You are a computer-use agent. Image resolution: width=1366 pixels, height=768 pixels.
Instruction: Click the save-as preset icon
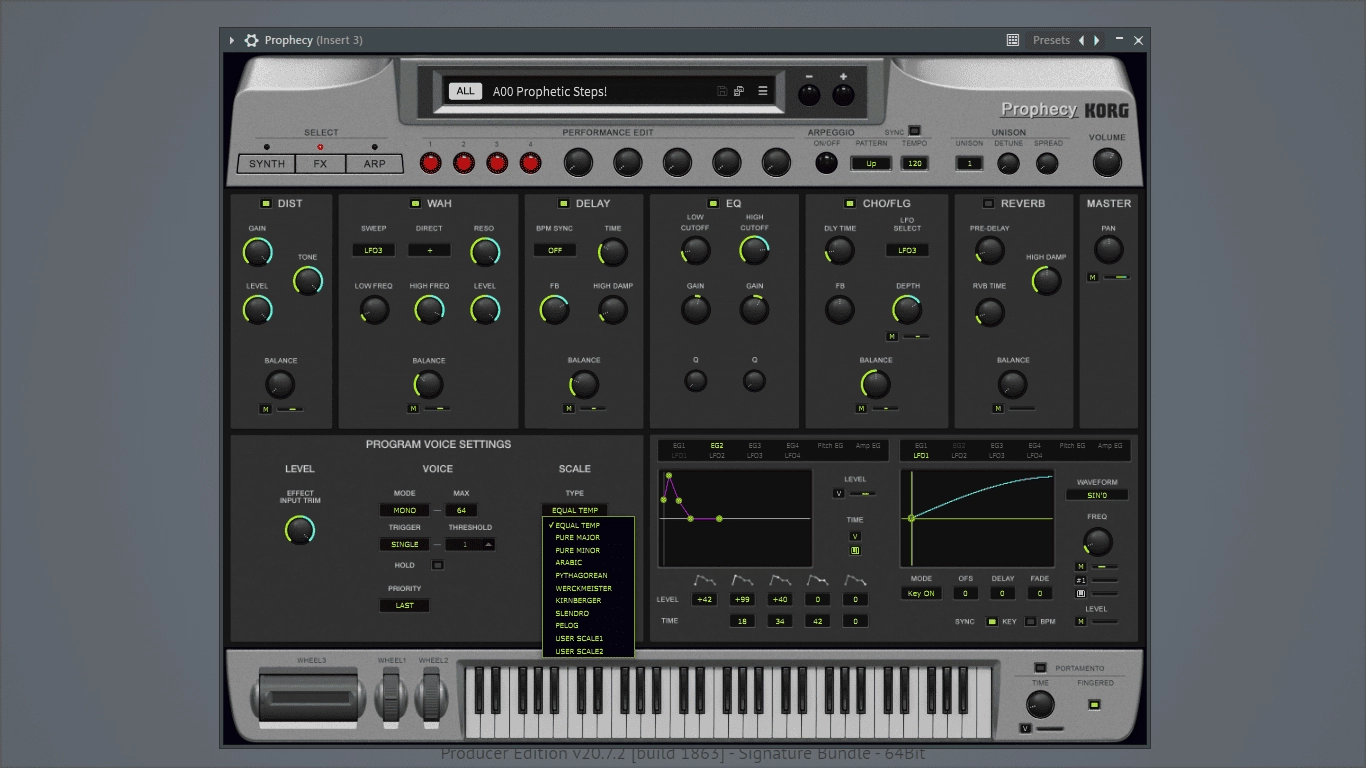pos(739,91)
